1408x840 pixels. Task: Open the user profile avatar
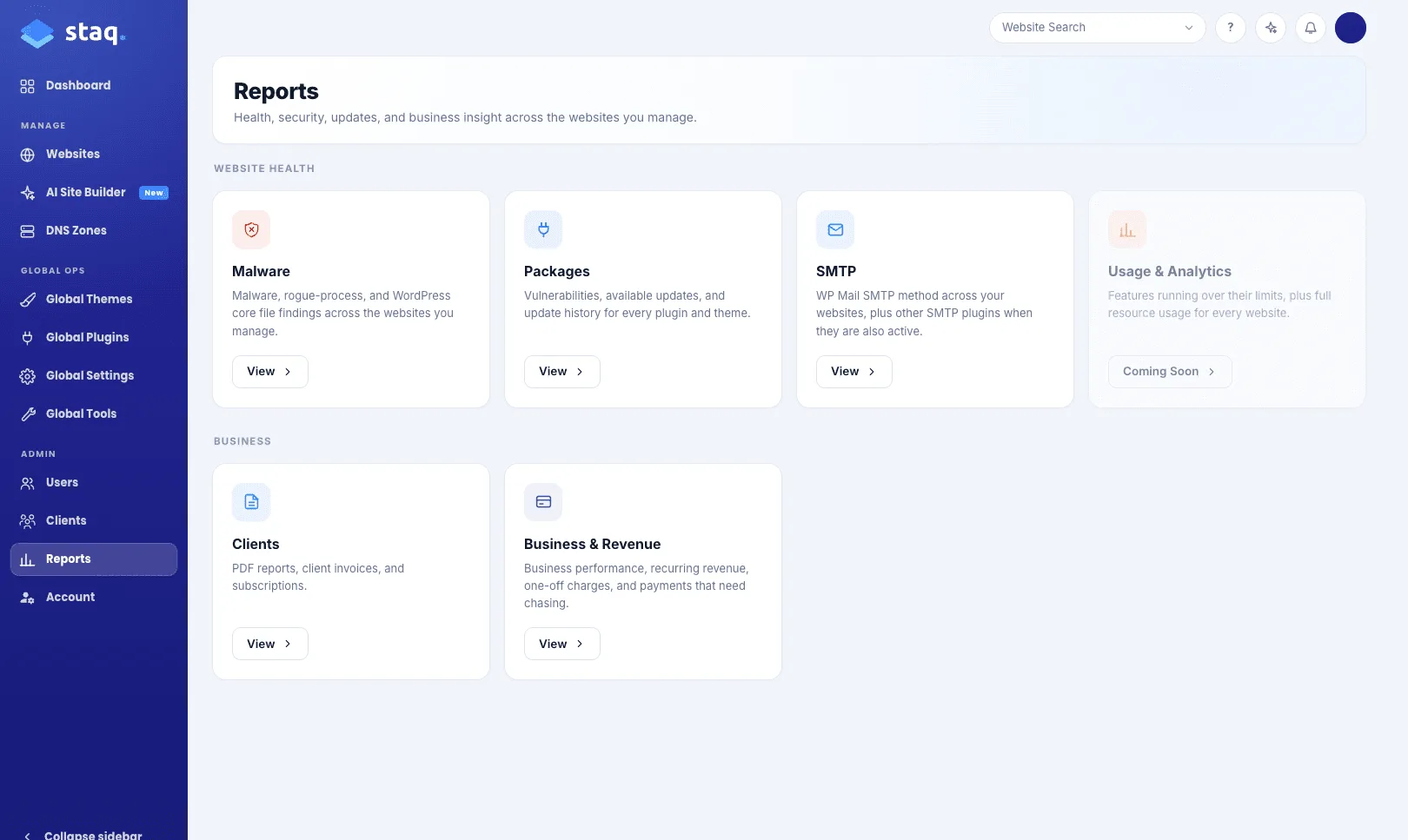click(1351, 28)
